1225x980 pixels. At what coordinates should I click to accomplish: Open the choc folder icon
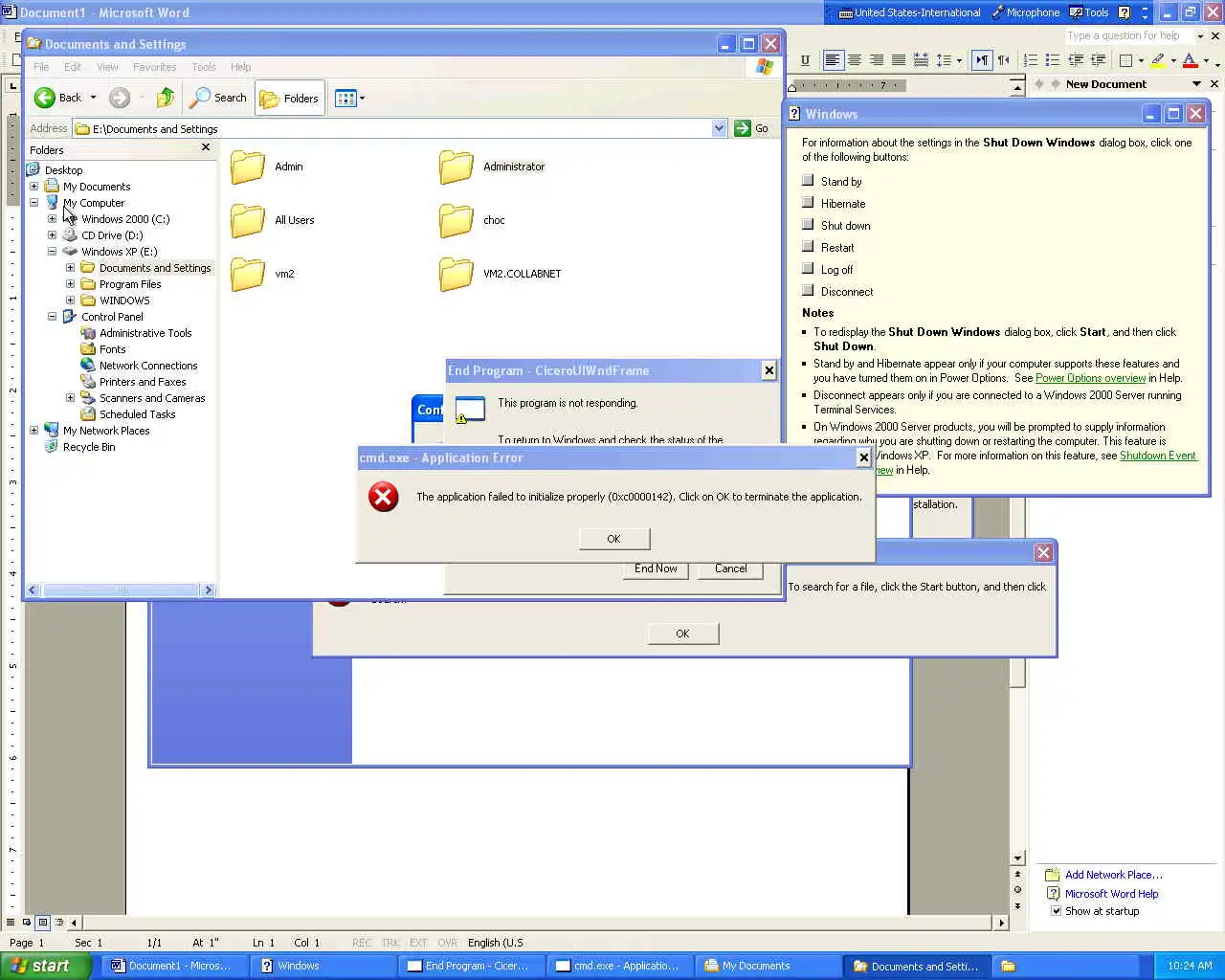[x=456, y=220]
